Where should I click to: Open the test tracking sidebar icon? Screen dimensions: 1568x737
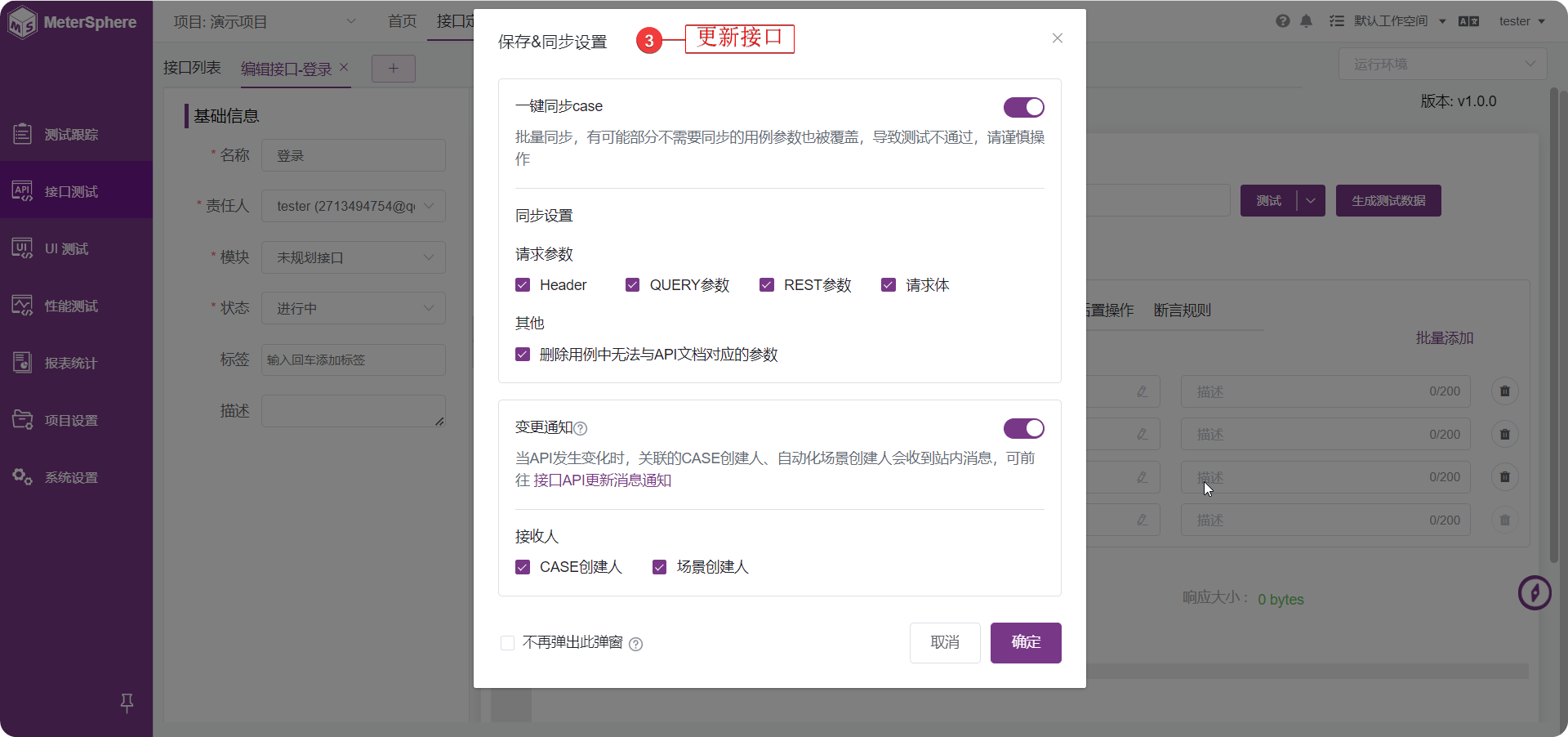[x=22, y=133]
